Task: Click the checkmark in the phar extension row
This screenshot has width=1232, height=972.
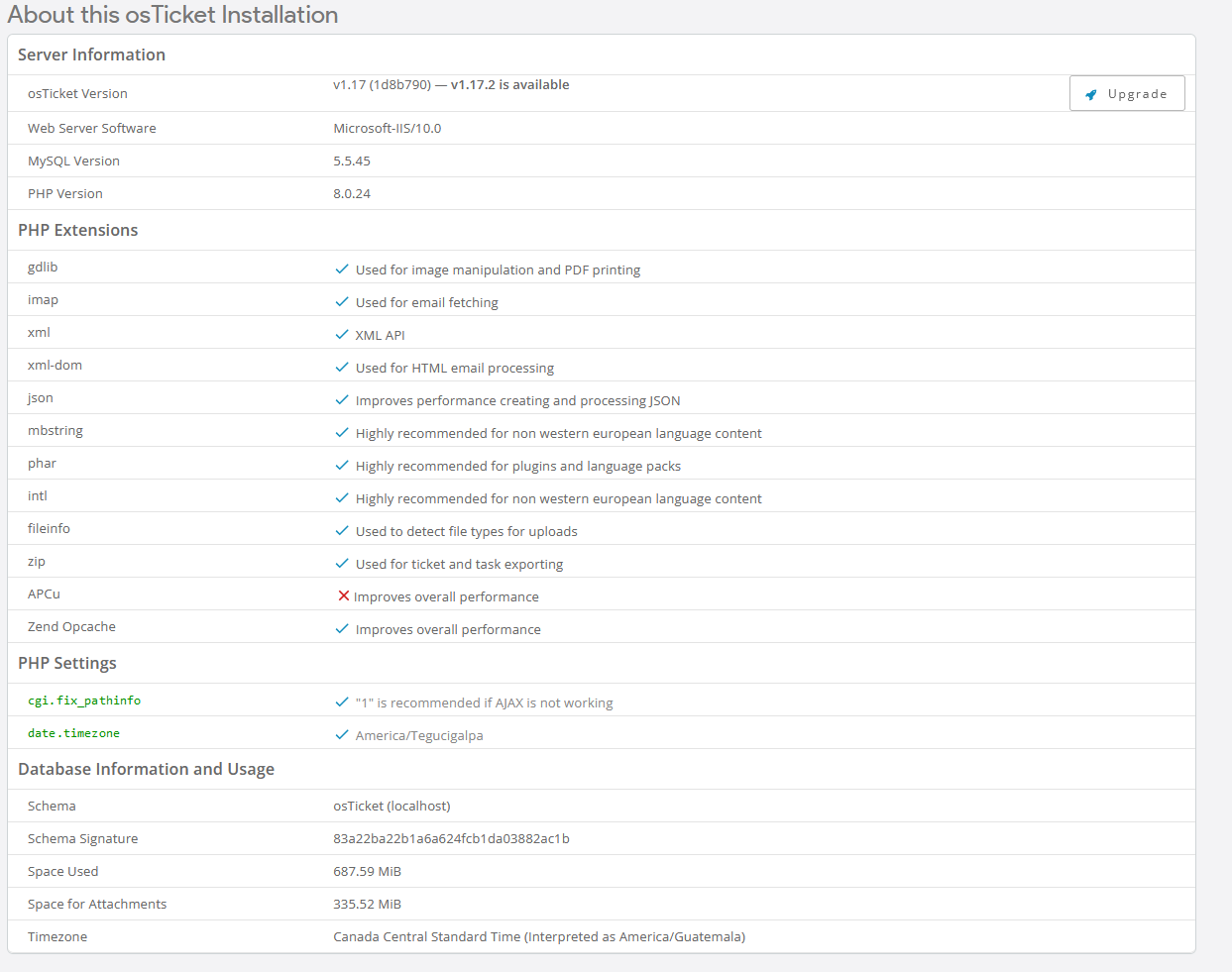Action: [342, 466]
